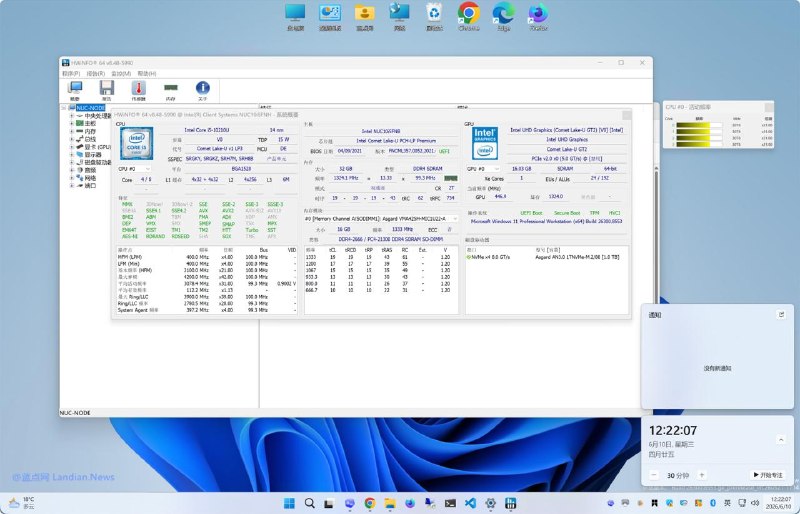This screenshot has height=514, width=800.
Task: Close the system summary window
Action: pos(627,115)
